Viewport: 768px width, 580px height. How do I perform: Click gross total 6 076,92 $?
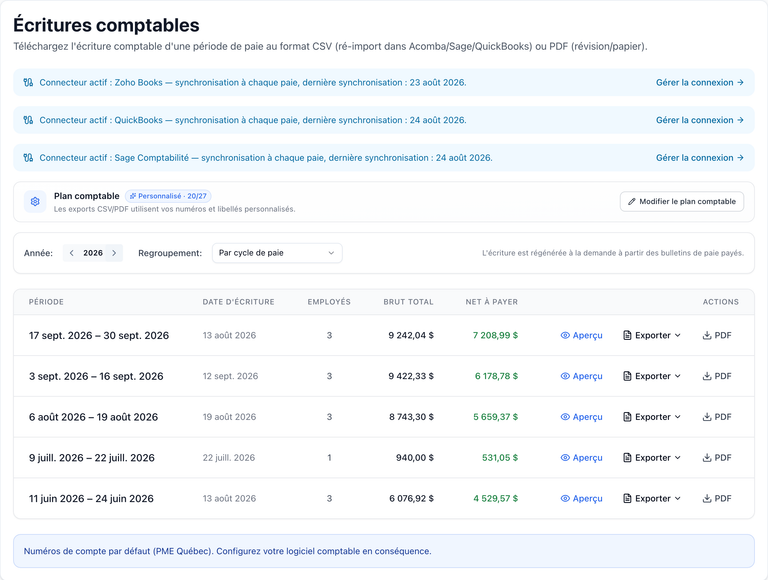411,498
